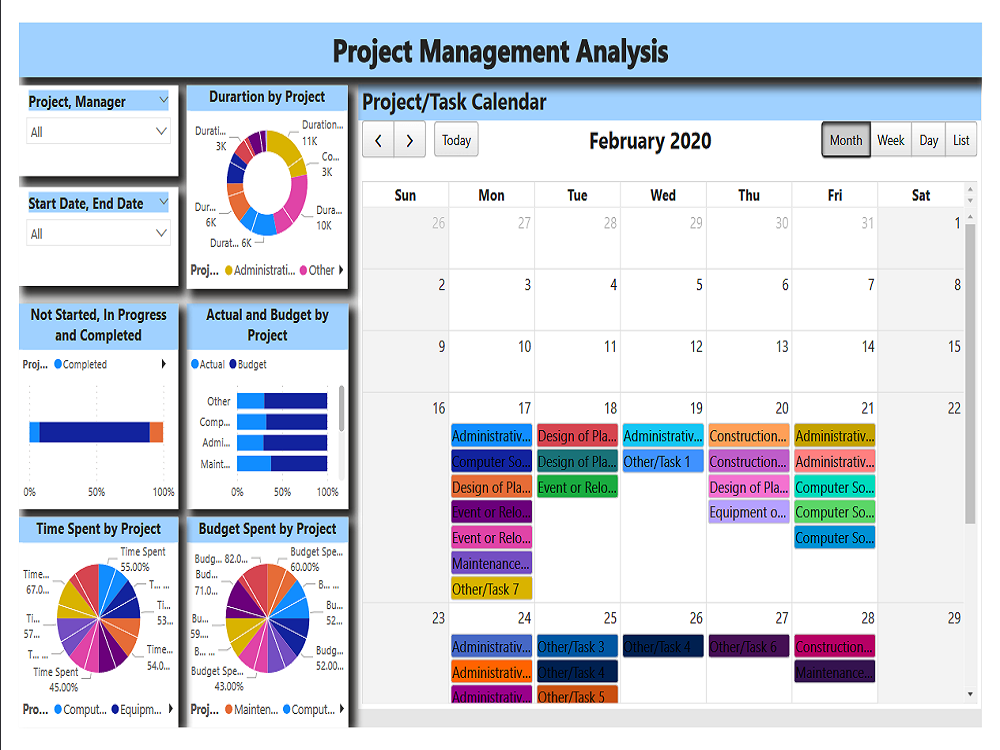Image resolution: width=1000 pixels, height=750 pixels.
Task: Open the Other/Task 7 event on February 17
Action: tap(491, 589)
